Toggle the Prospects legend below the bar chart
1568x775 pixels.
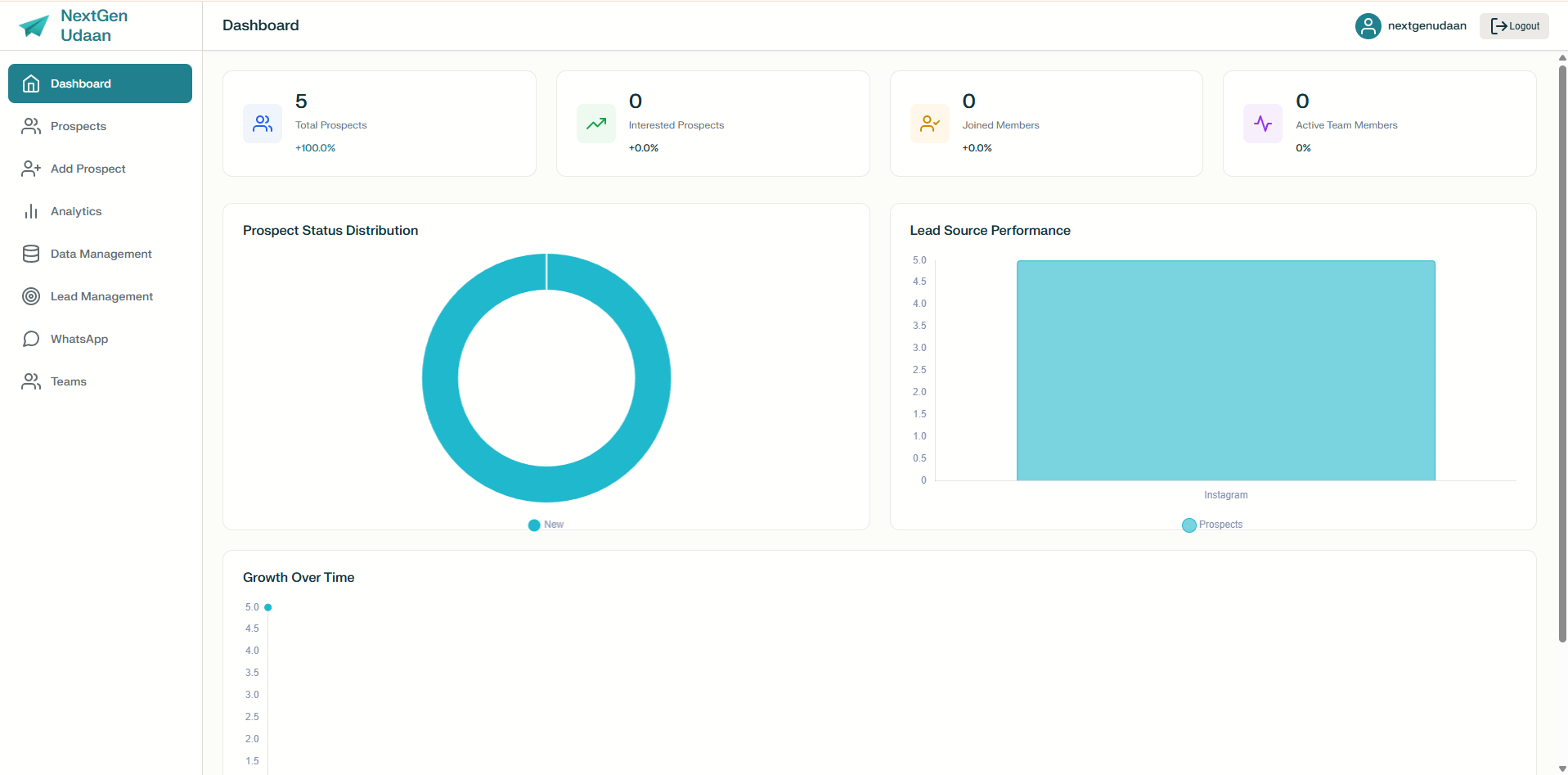coord(1212,525)
